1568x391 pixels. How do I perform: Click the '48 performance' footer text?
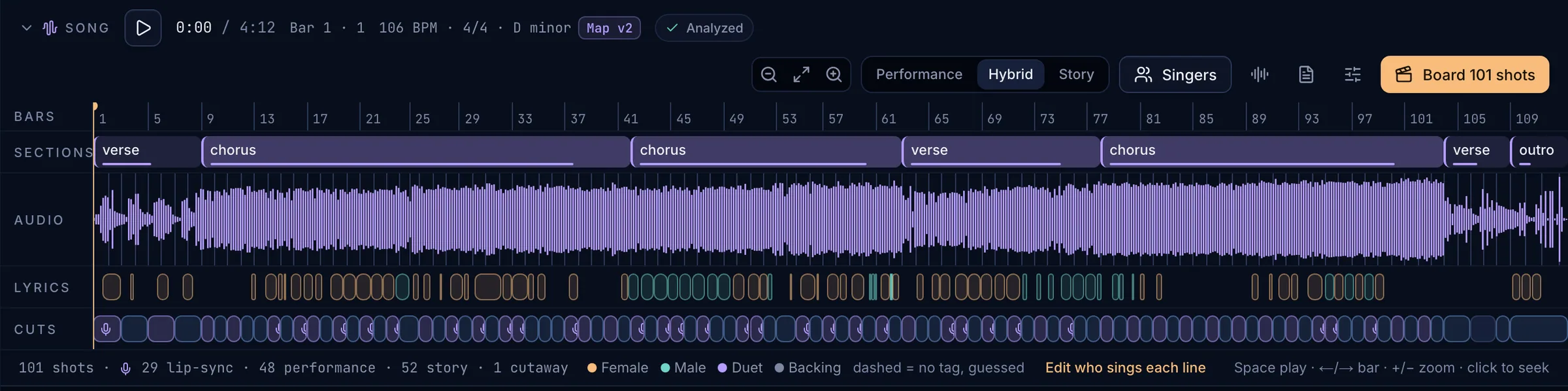(317, 368)
